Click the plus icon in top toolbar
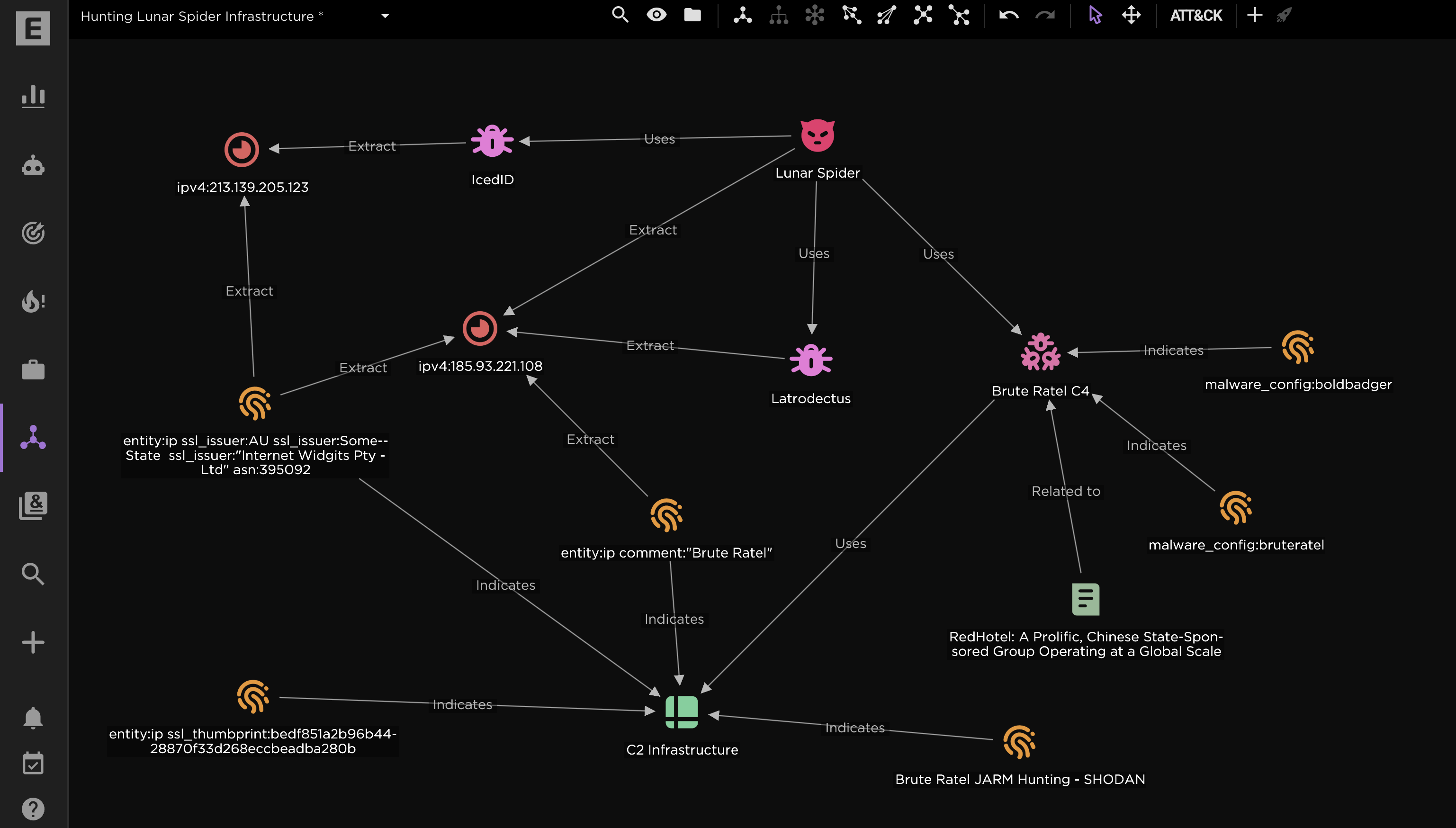The height and width of the screenshot is (828, 1456). [x=1254, y=15]
